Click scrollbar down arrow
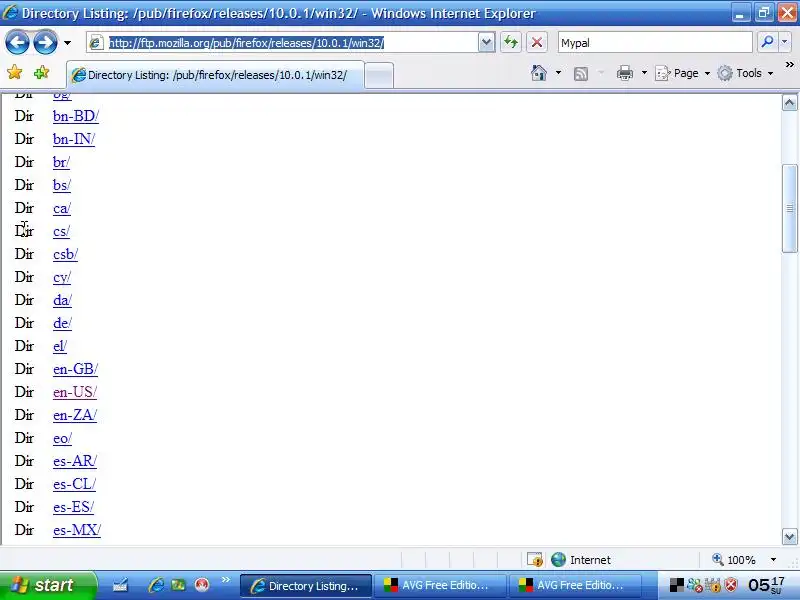Viewport: 800px width, 600px height. pos(789,536)
